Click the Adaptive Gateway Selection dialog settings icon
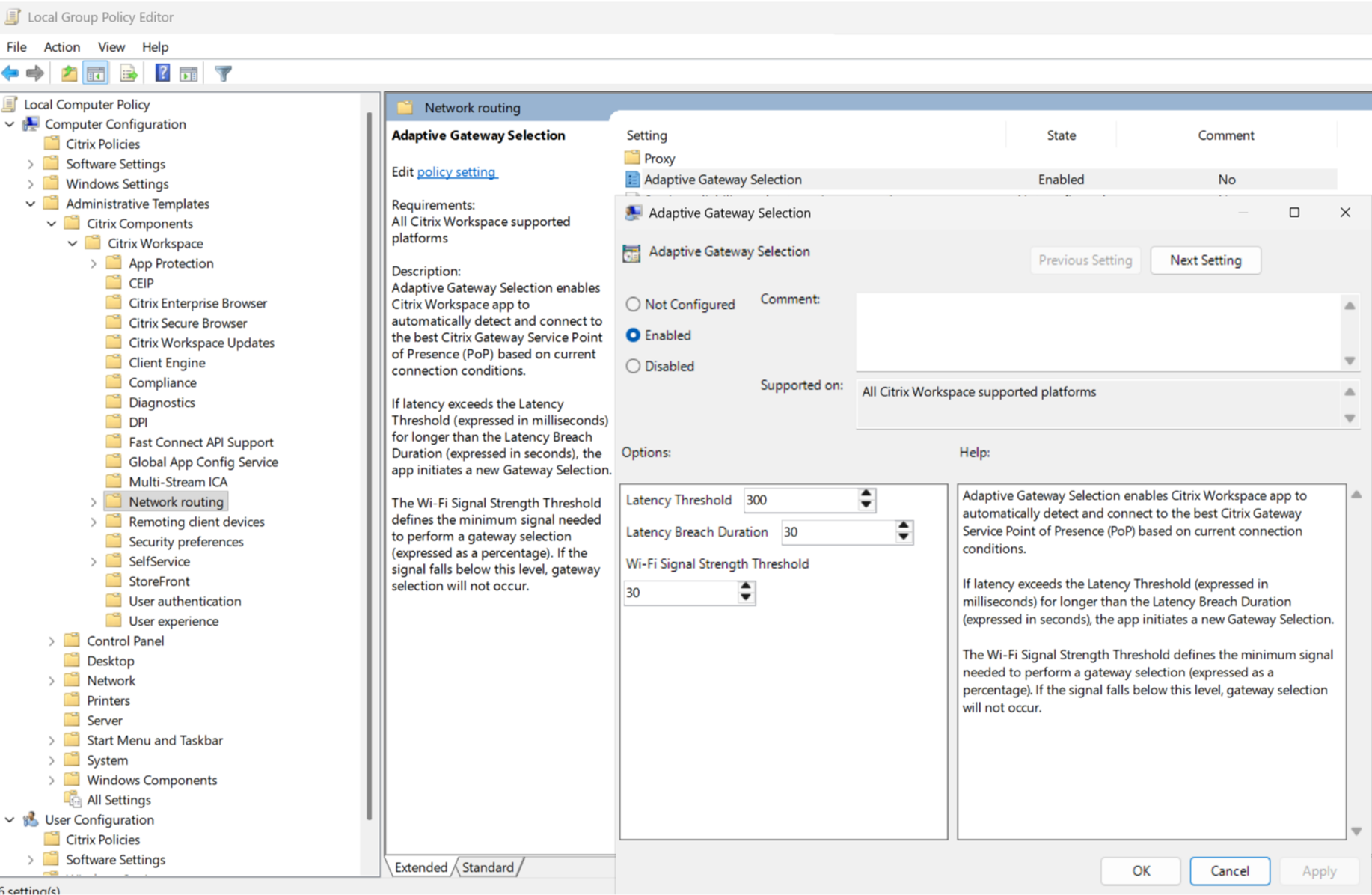 pyautogui.click(x=631, y=252)
